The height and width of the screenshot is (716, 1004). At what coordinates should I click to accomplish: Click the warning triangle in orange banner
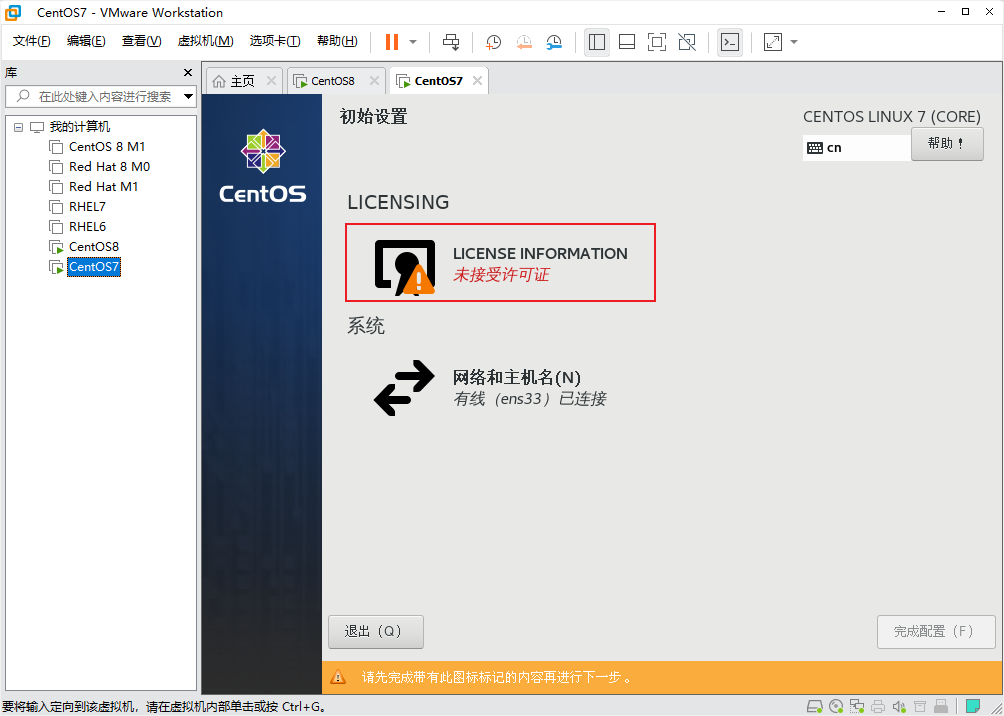(x=337, y=677)
